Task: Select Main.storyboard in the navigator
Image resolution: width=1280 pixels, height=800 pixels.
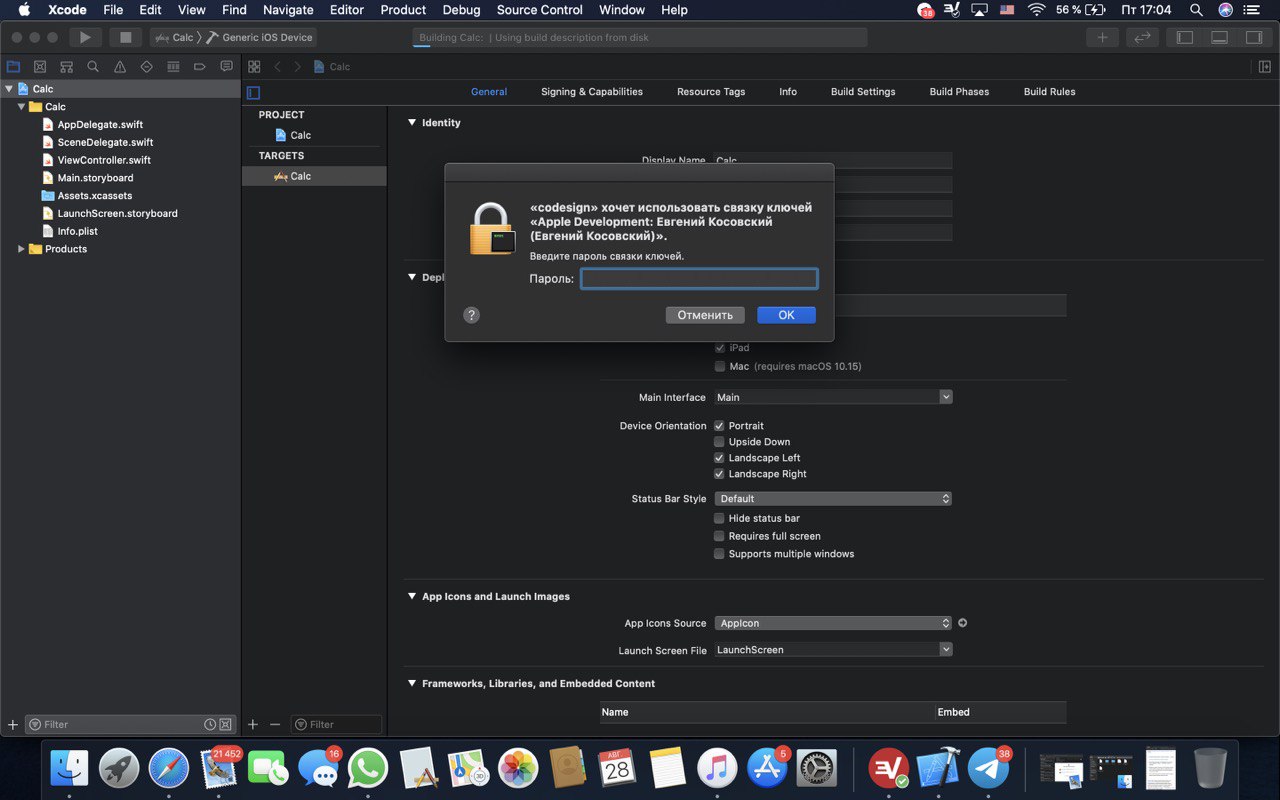Action: [95, 178]
